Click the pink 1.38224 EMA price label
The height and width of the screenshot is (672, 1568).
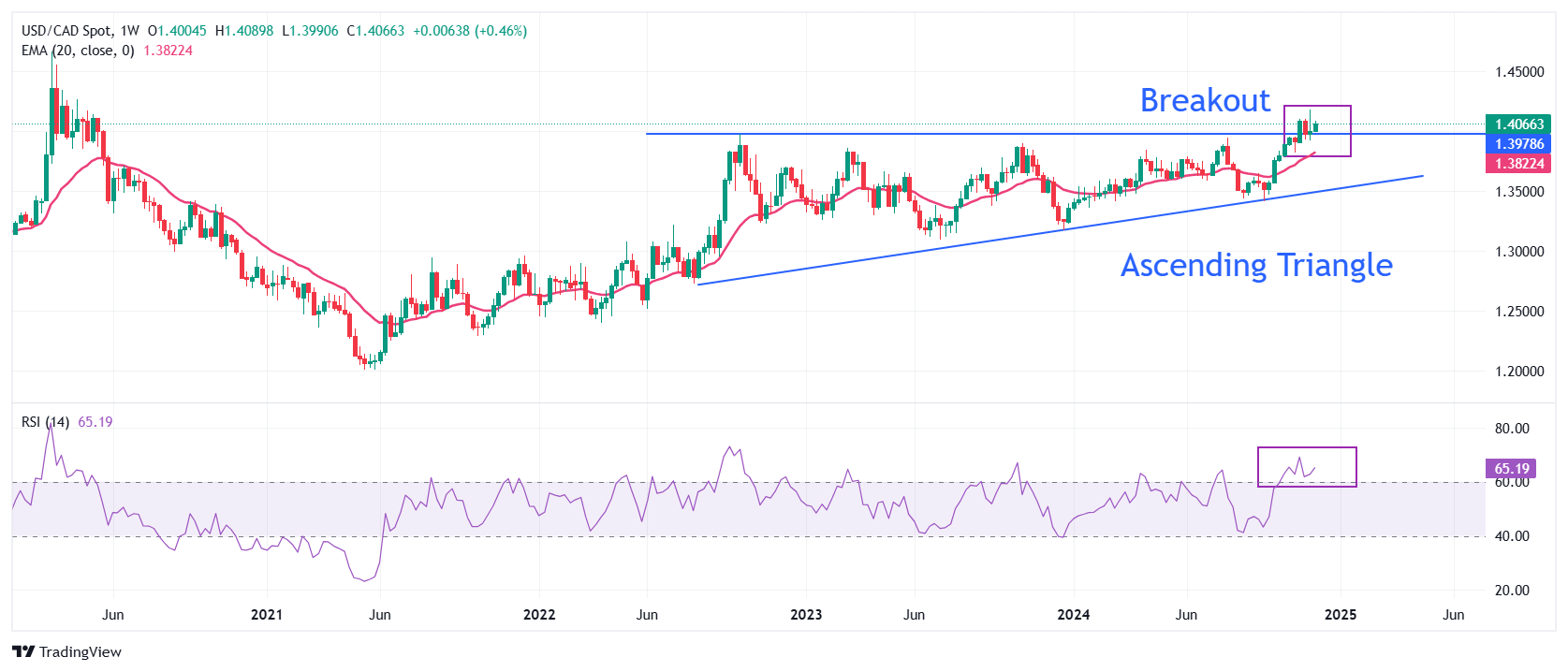tap(1517, 164)
